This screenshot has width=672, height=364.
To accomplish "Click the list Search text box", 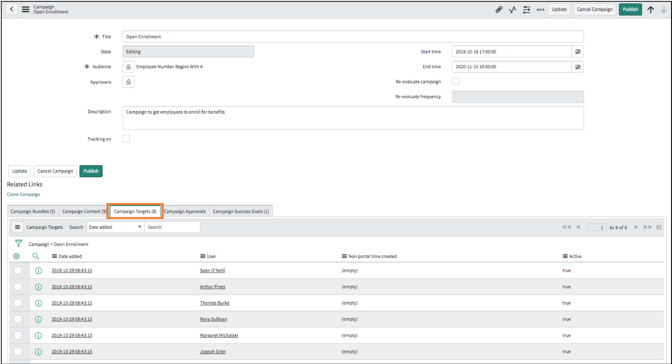I will [x=172, y=227].
